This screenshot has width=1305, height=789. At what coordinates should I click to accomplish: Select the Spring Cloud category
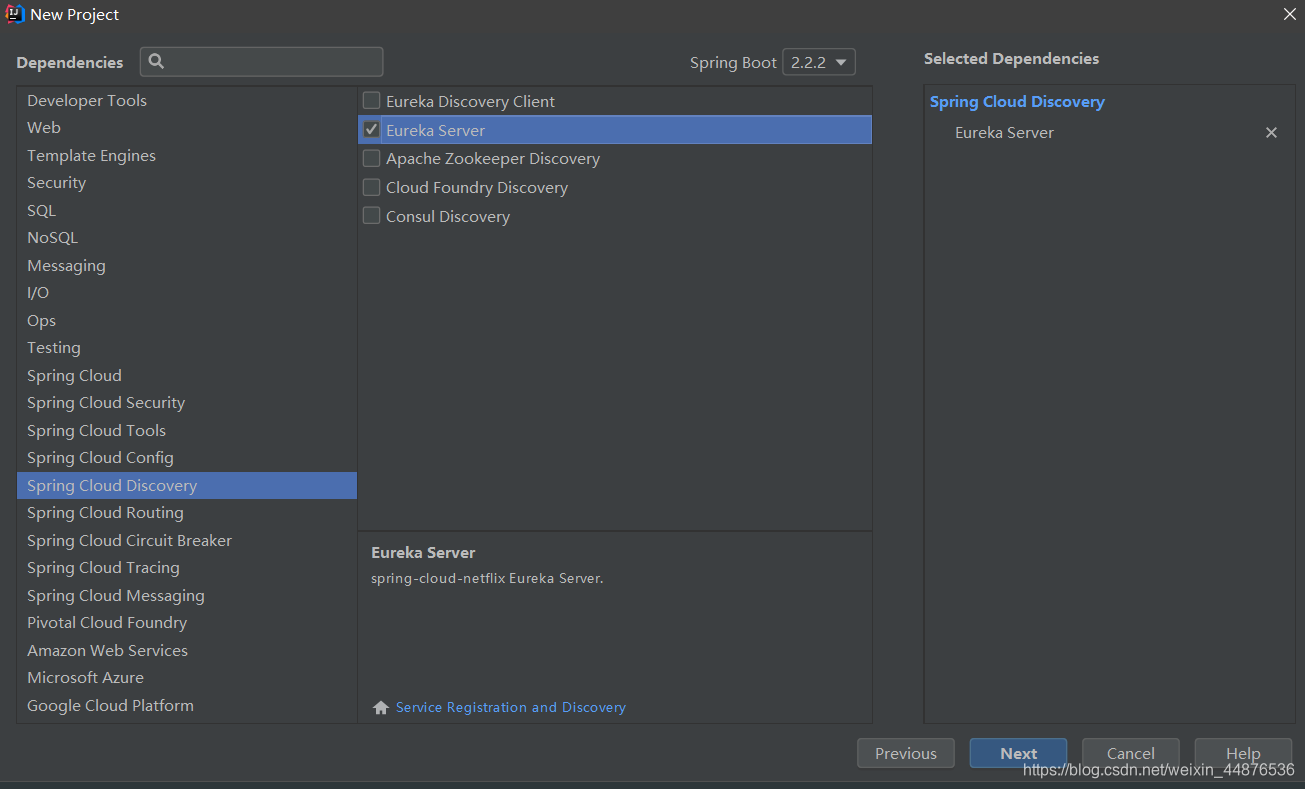187,375
